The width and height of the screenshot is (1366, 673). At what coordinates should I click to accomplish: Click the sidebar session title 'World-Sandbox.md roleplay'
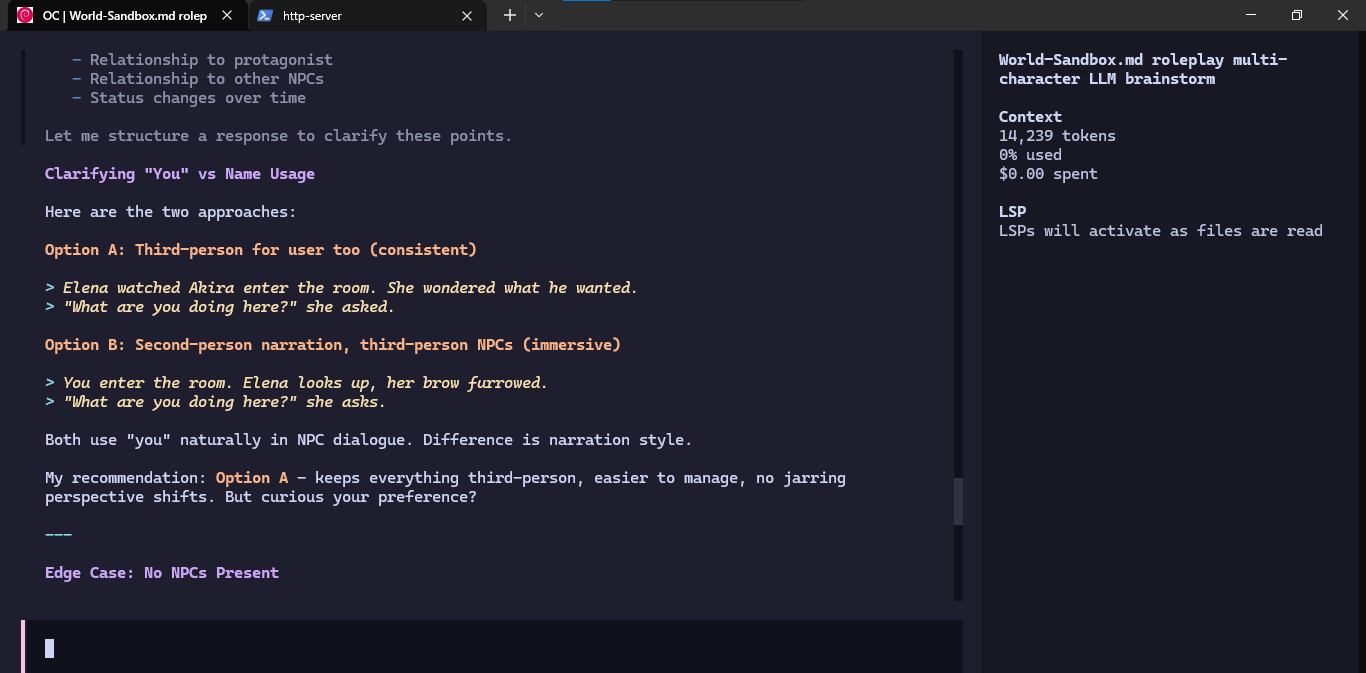[1143, 69]
